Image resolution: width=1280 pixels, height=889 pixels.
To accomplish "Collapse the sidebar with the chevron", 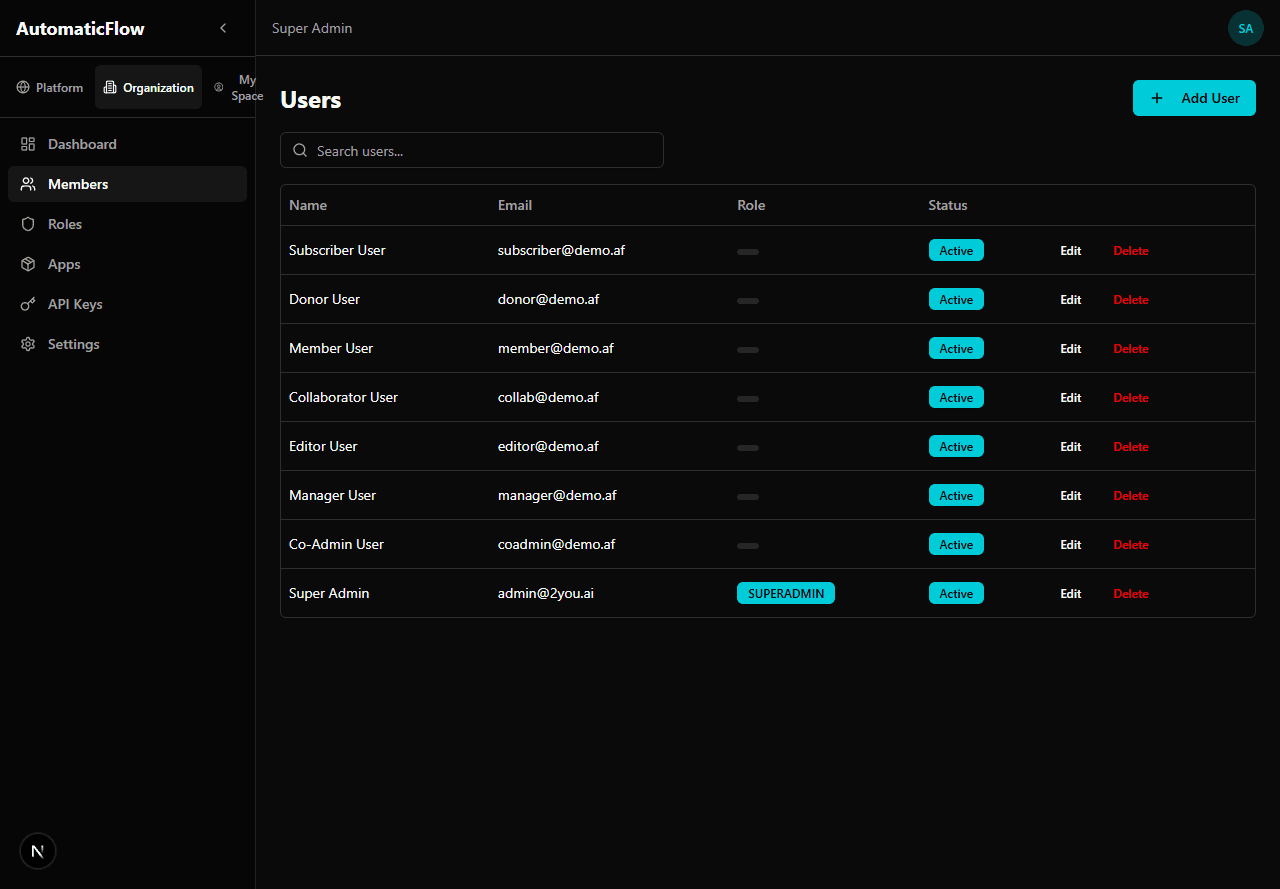I will pos(223,28).
